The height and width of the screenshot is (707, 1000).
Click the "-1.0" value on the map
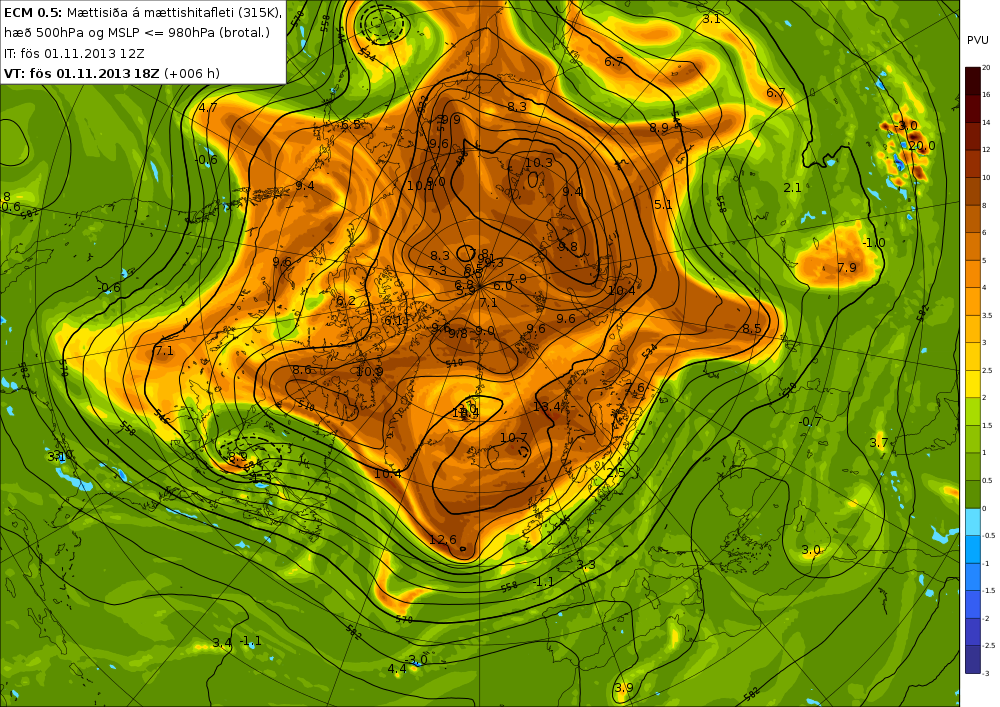(x=874, y=243)
